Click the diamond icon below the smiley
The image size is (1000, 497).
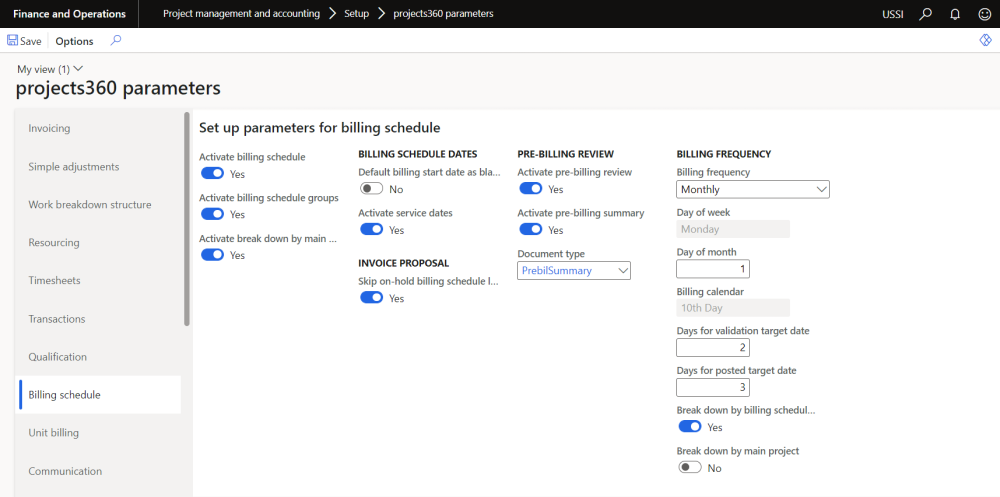[984, 40]
